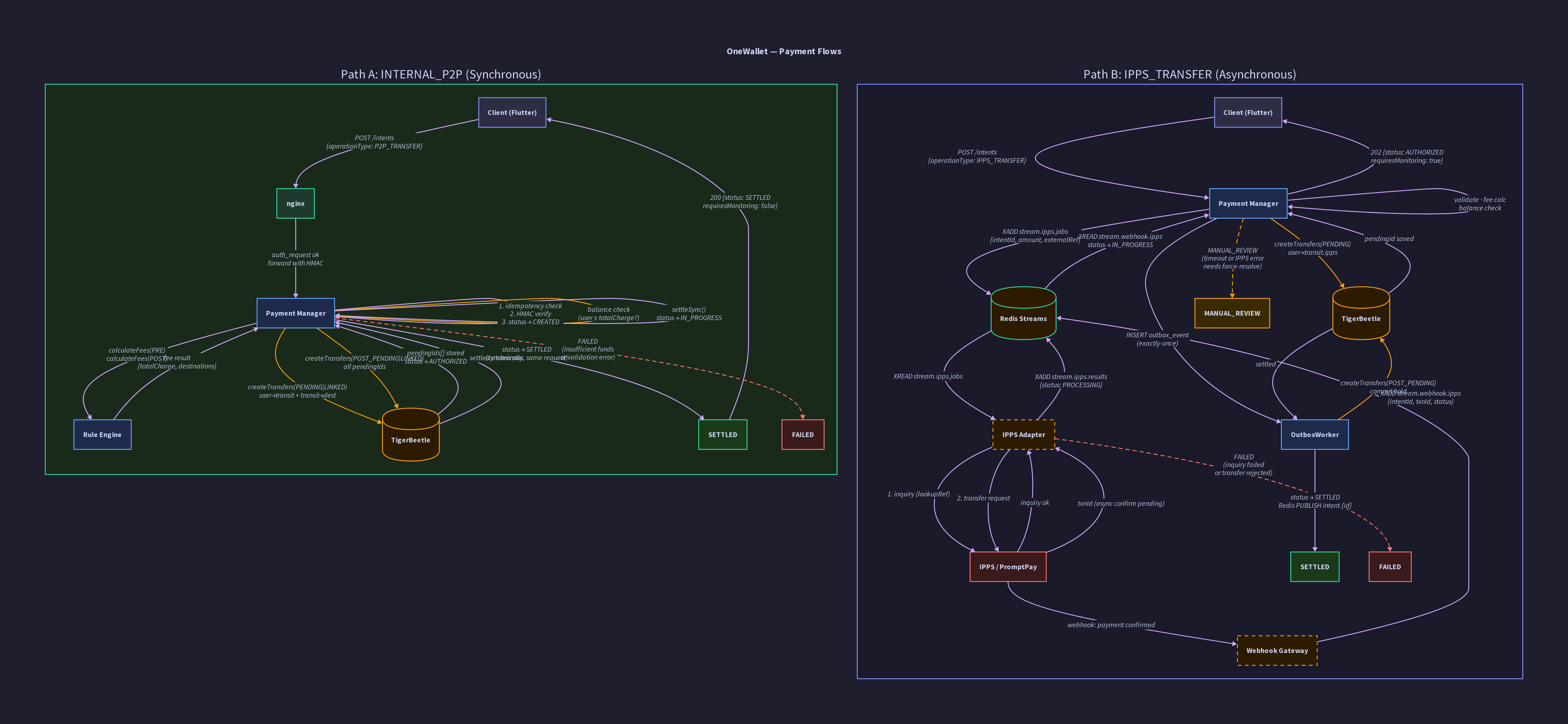Click the FAILED (insufficient funds) label
Image resolution: width=1568 pixels, height=724 pixels.
588,349
